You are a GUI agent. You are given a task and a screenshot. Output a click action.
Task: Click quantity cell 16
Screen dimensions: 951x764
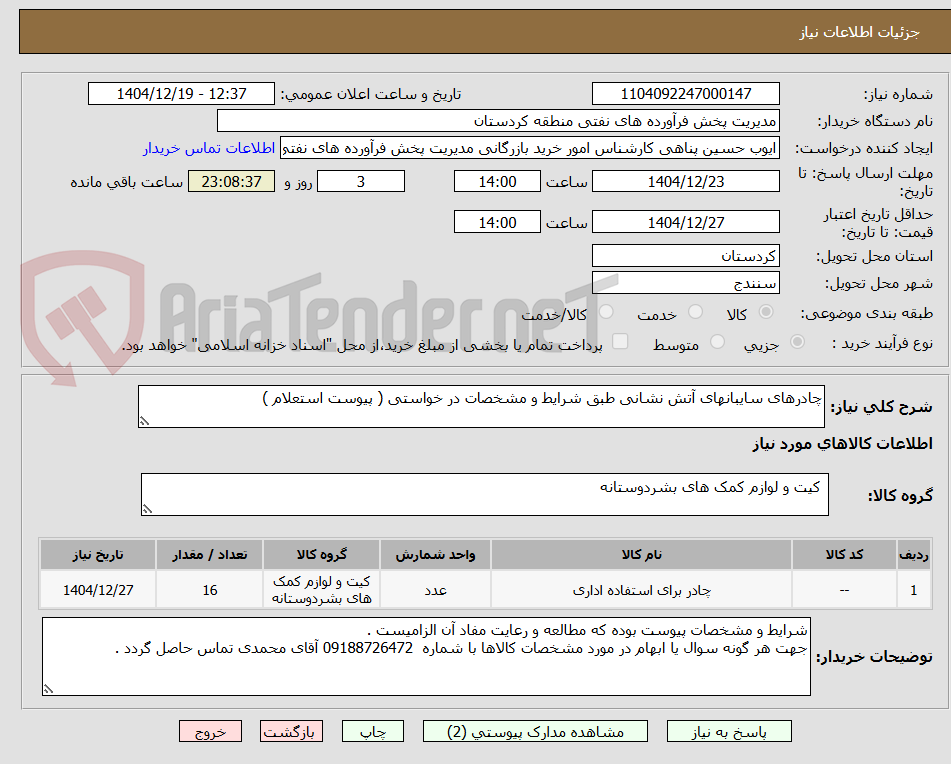click(x=209, y=589)
